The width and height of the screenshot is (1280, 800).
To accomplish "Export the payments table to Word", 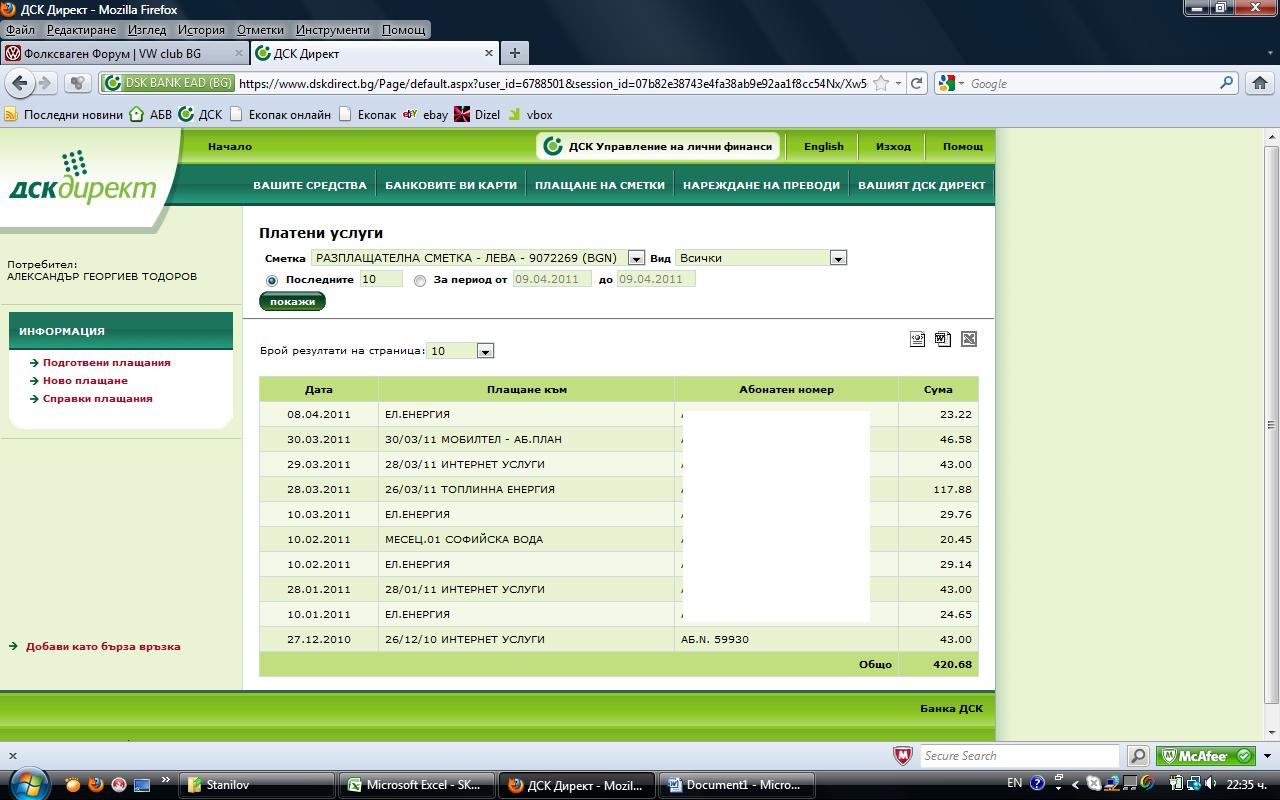I will pyautogui.click(x=943, y=340).
